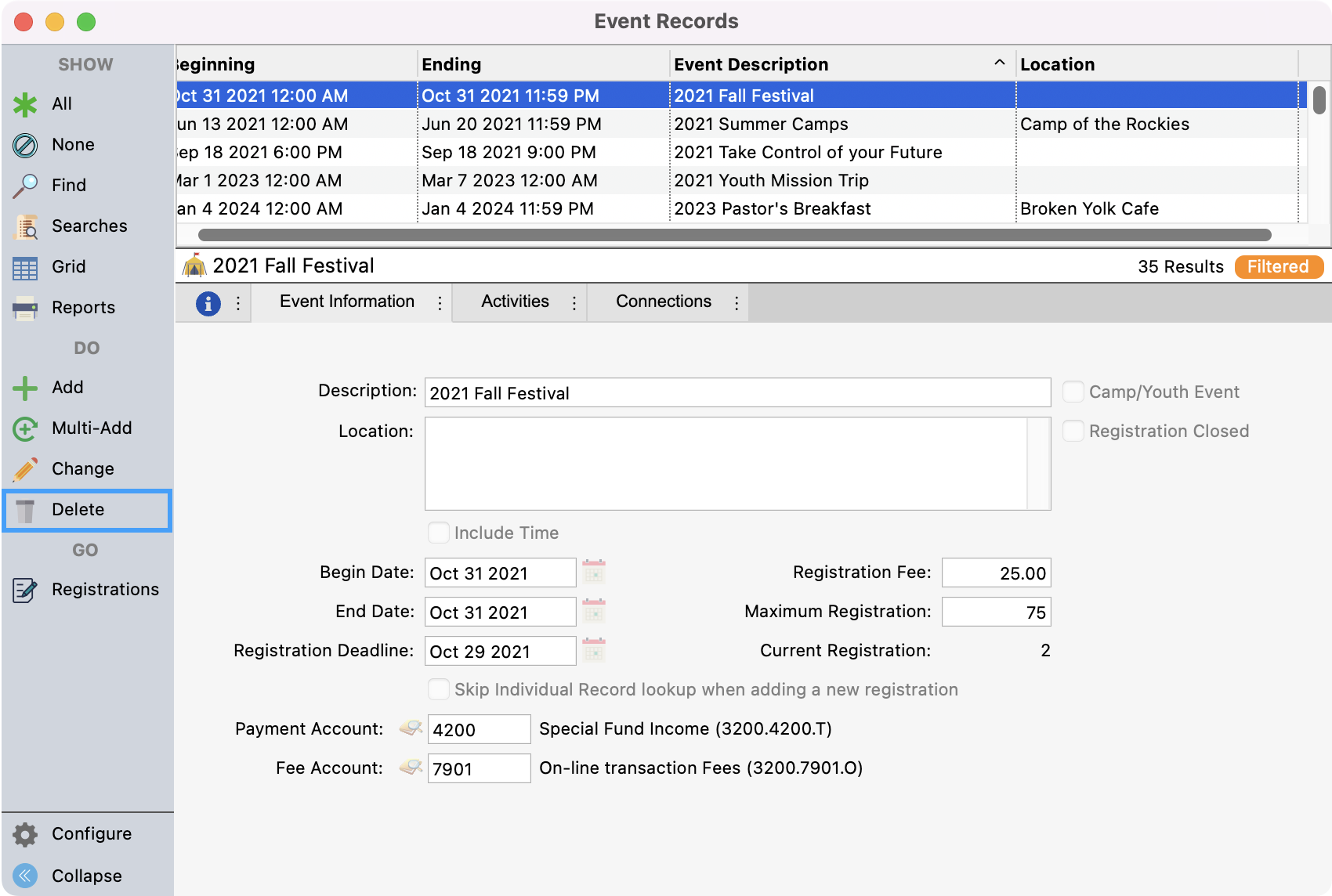Click the blue info icon
This screenshot has width=1332, height=896.
point(208,303)
